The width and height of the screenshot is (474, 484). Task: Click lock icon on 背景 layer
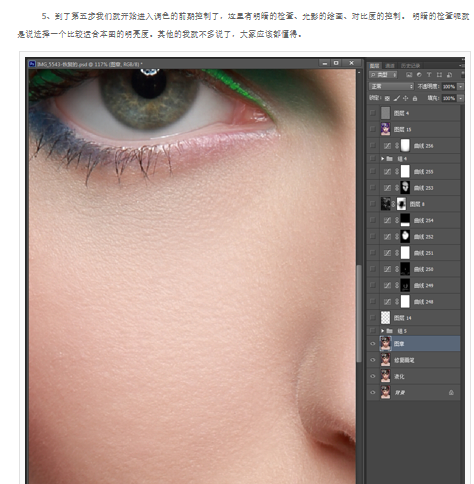451,393
